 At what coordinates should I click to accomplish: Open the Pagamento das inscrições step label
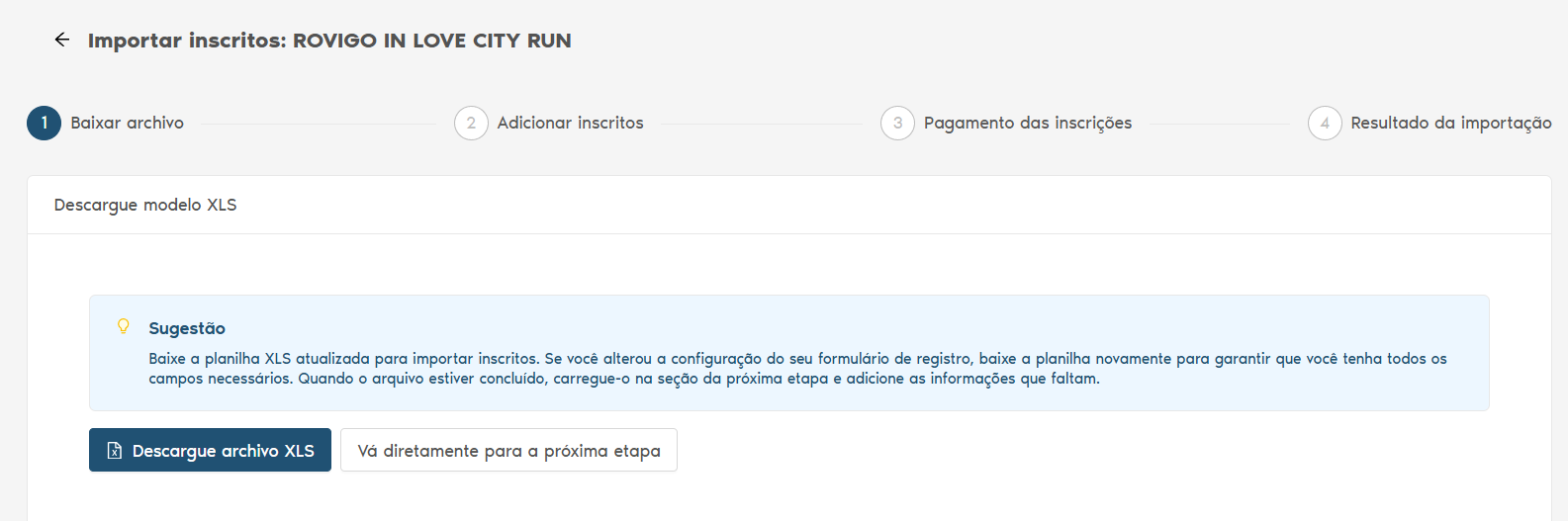(x=1027, y=124)
